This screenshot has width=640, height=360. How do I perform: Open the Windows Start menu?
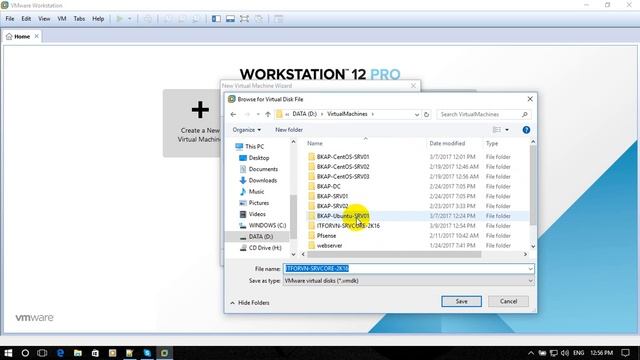[x=8, y=353]
